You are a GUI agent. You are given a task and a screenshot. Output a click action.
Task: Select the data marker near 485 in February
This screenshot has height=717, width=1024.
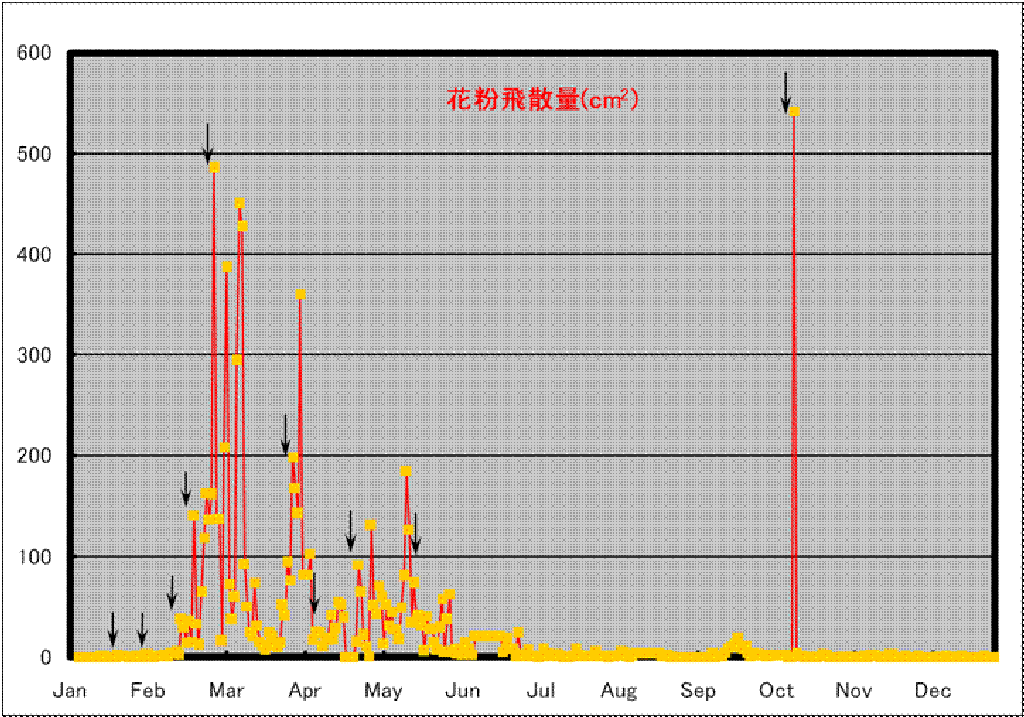tap(214, 168)
